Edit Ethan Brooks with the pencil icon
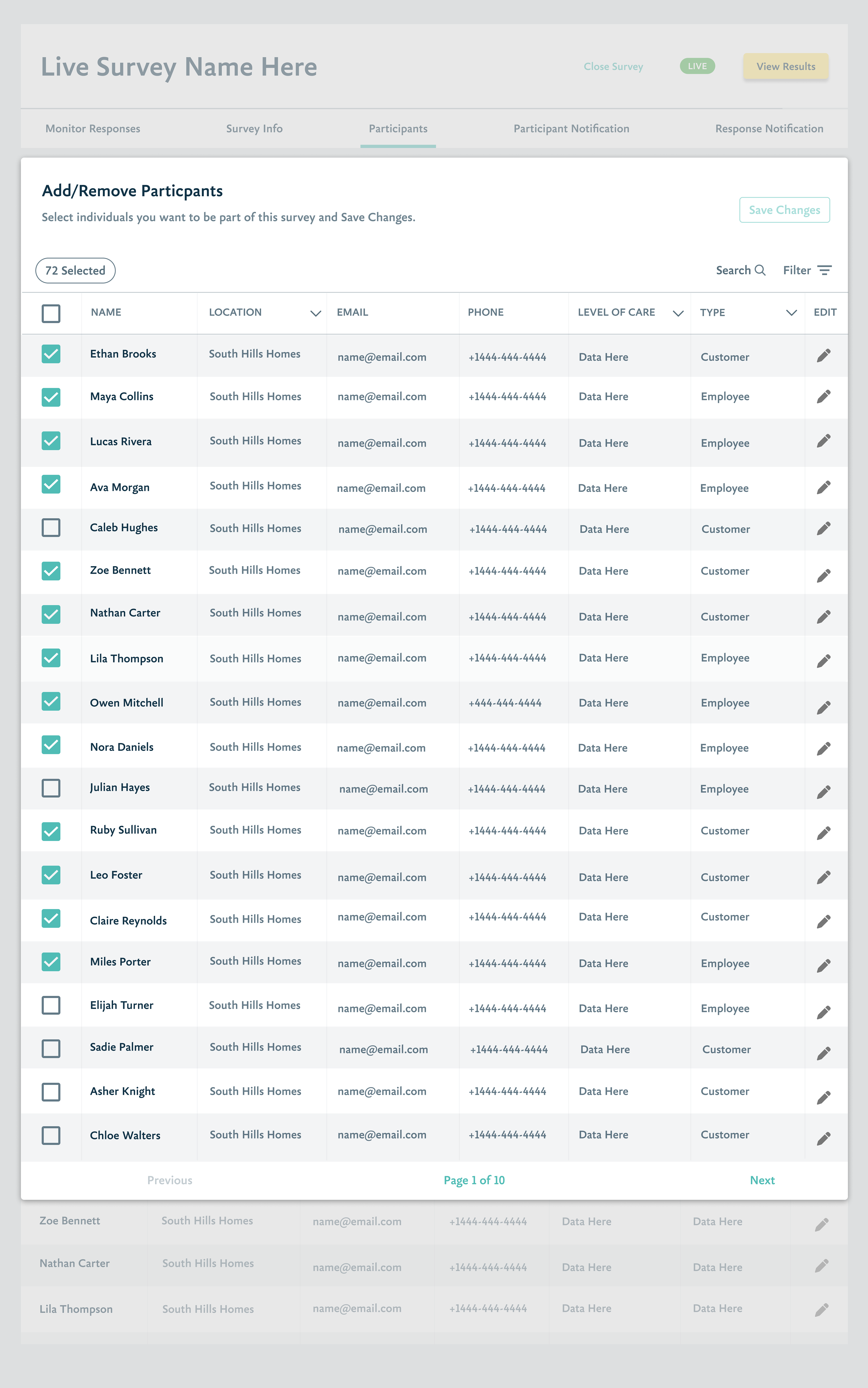The width and height of the screenshot is (868, 1388). 823,356
